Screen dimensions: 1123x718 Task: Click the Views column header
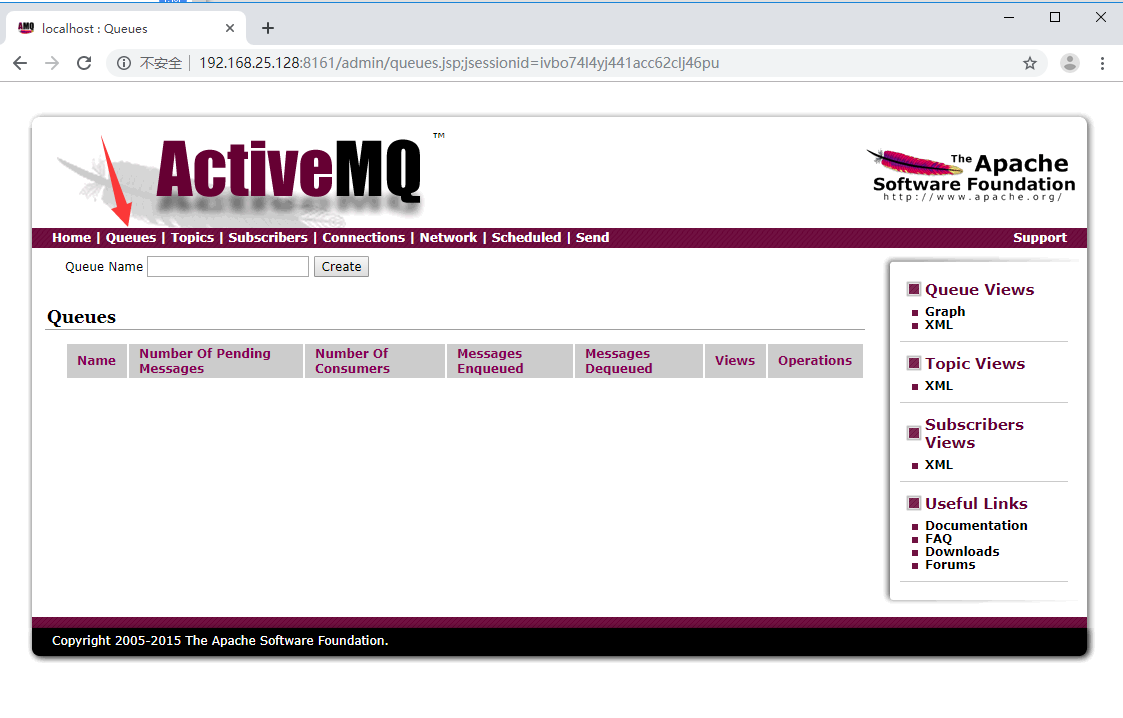(735, 361)
